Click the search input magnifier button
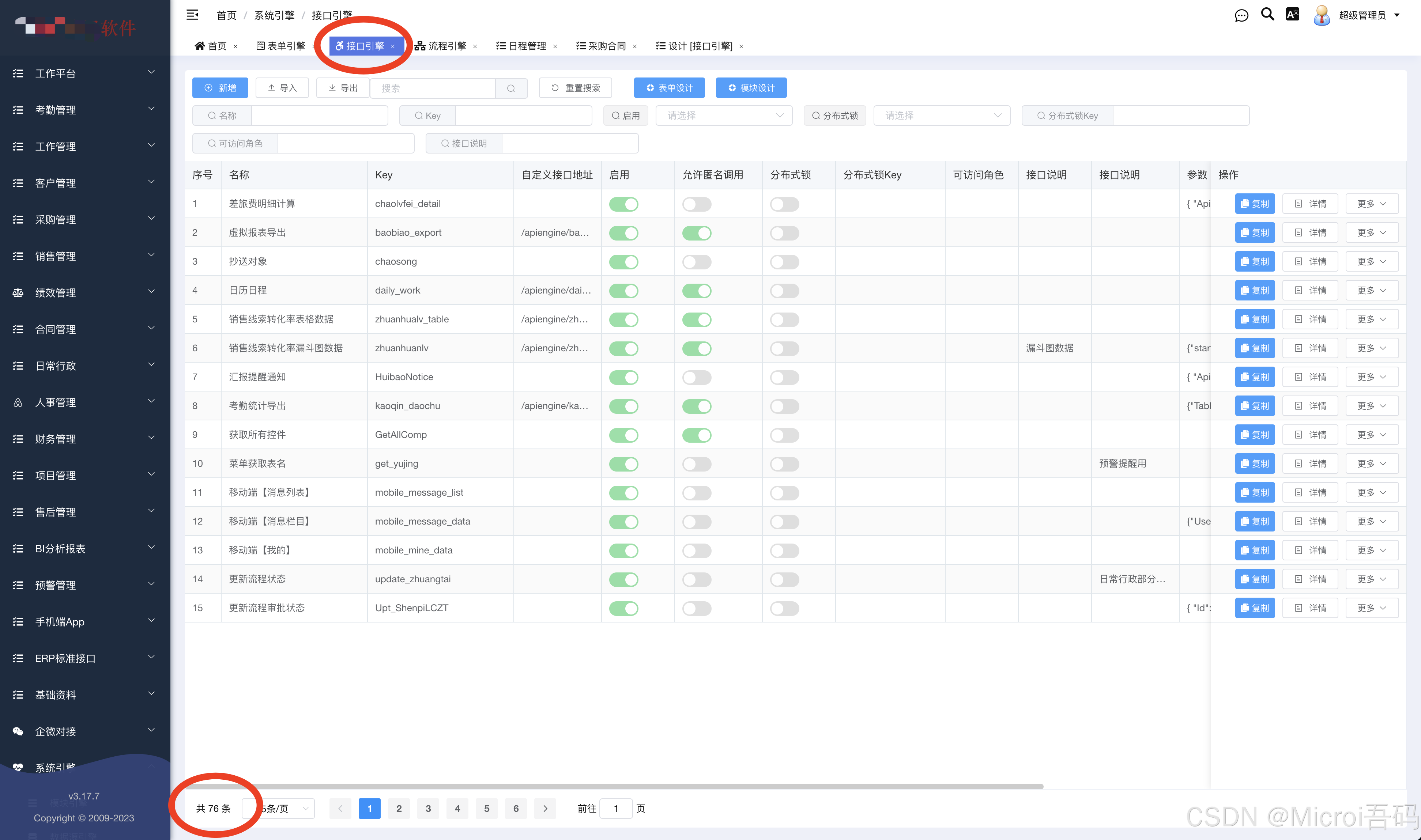1421x840 pixels. point(511,88)
